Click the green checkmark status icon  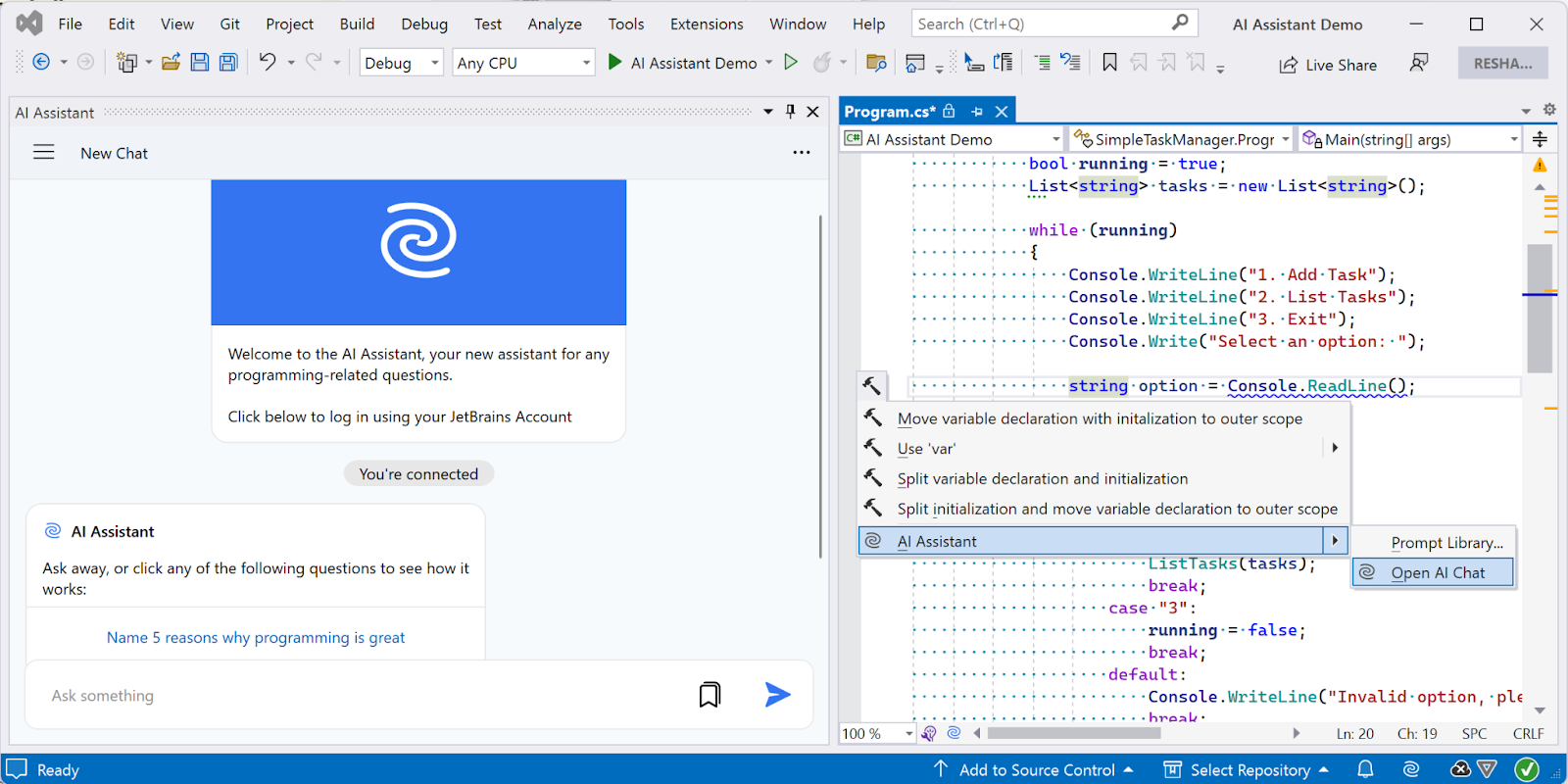pos(1527,769)
